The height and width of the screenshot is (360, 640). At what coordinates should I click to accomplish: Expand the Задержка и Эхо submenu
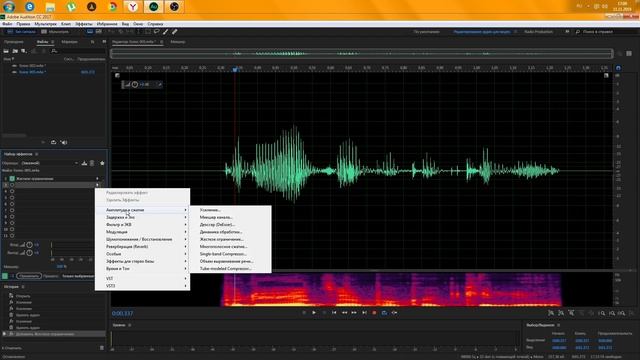(142, 217)
